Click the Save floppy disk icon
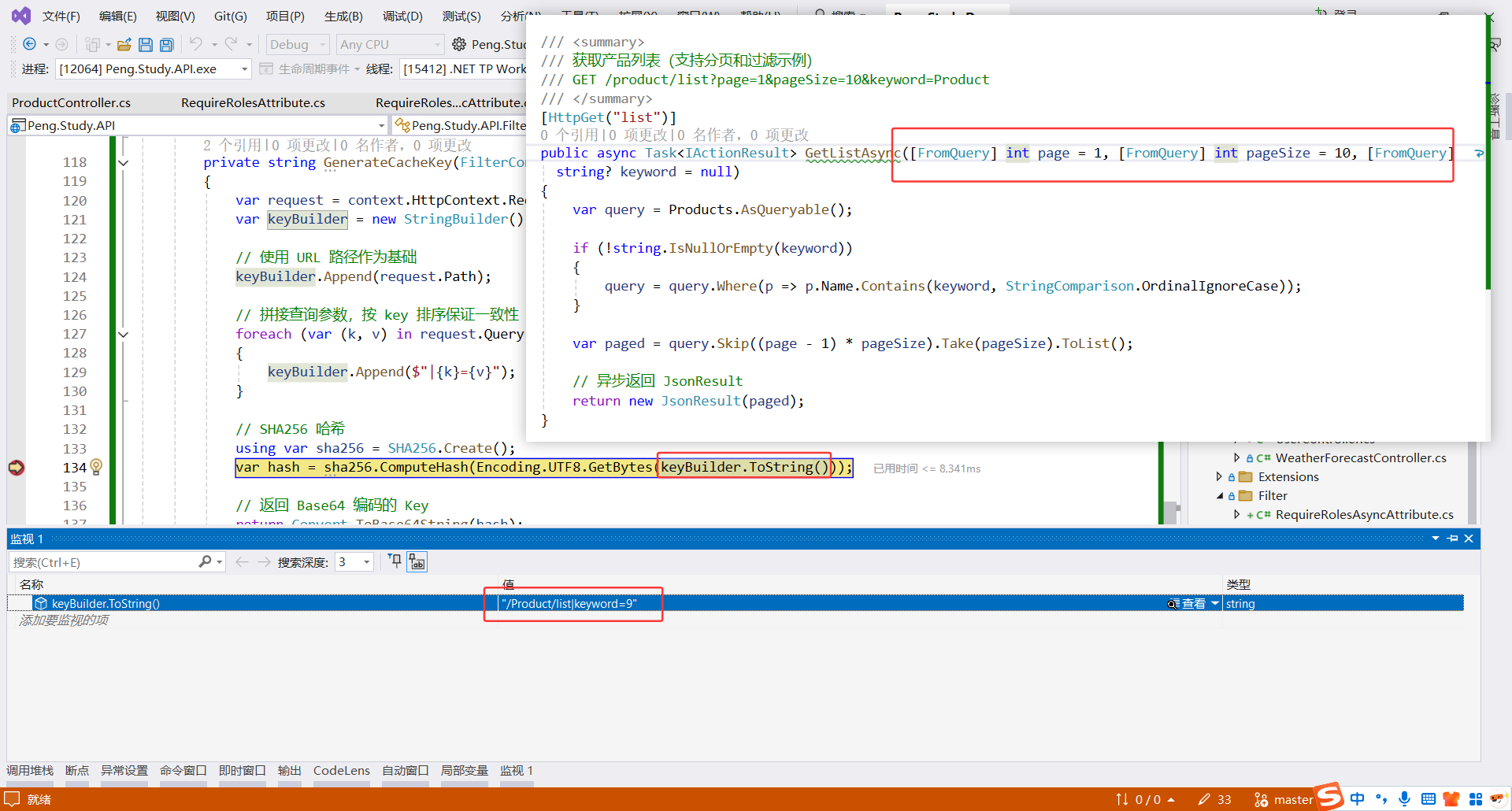This screenshot has width=1512, height=811. [146, 45]
